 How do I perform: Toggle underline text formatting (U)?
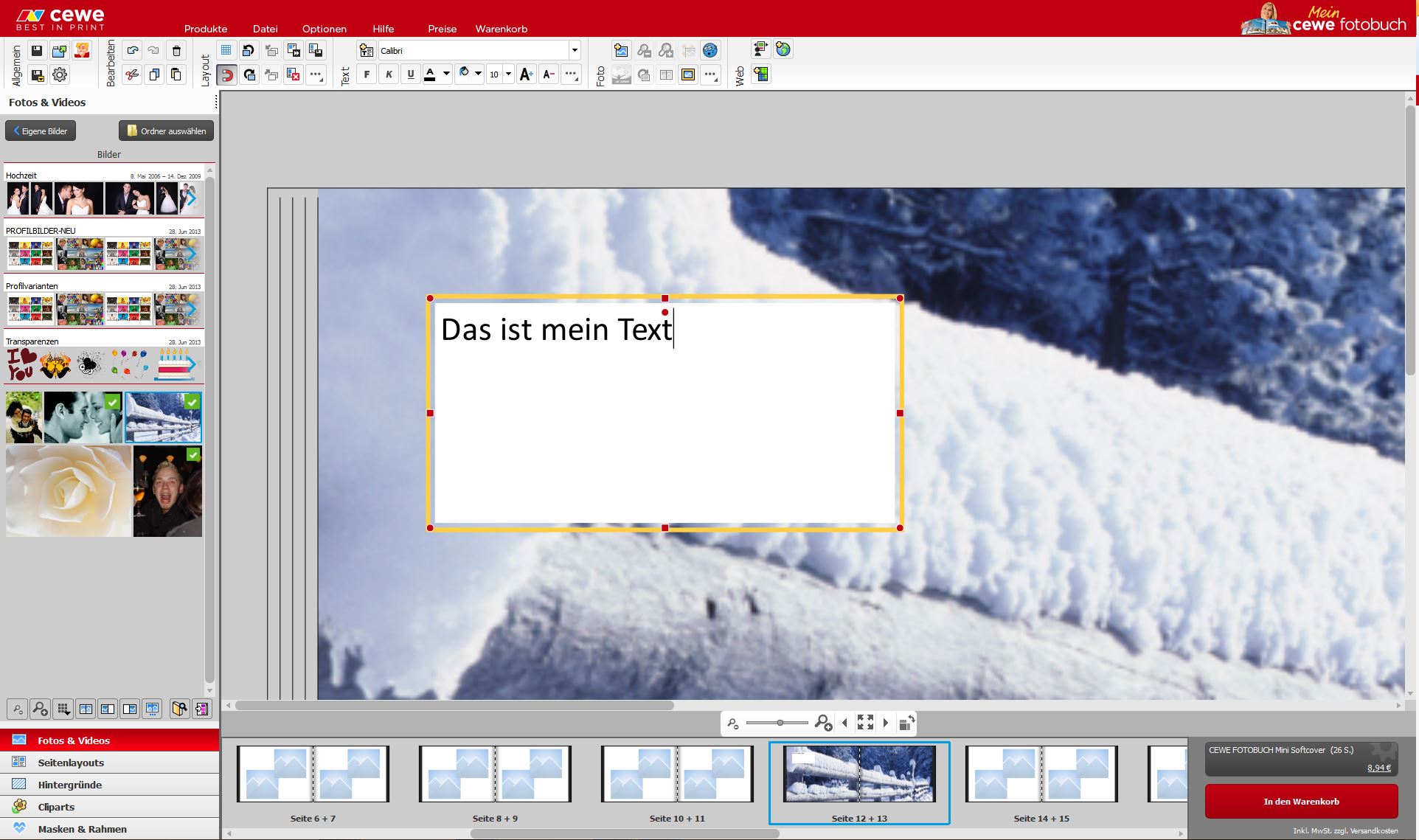(x=411, y=74)
